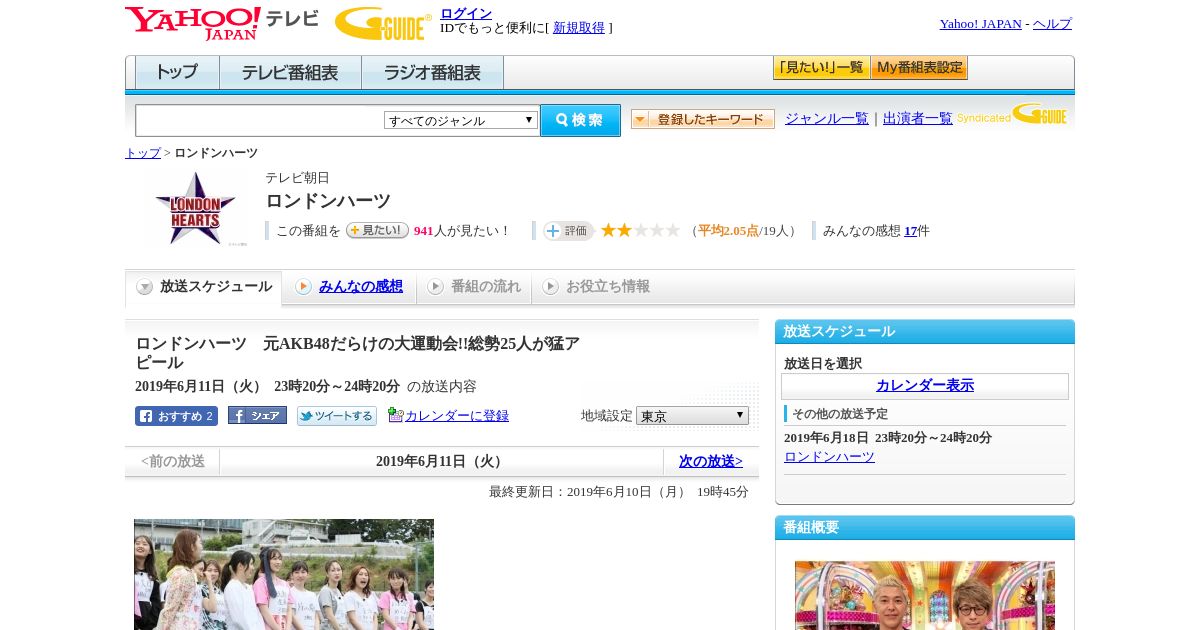The width and height of the screenshot is (1200, 630).
Task: Expand the すべてのジャンル genre dropdown
Action: pyautogui.click(x=461, y=120)
